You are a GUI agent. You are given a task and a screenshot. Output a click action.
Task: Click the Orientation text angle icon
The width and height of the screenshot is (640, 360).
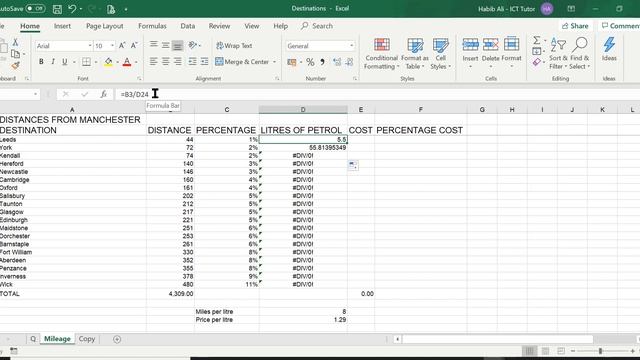pyautogui.click(x=193, y=45)
